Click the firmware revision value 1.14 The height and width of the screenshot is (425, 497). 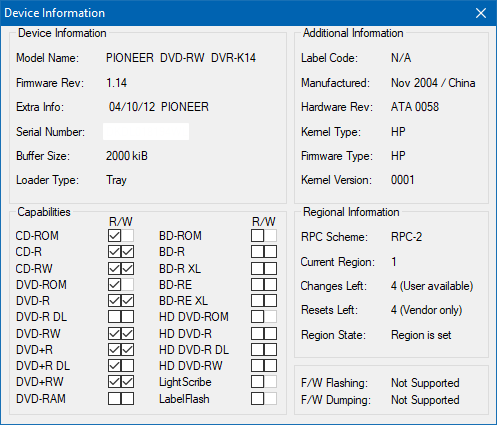116,83
